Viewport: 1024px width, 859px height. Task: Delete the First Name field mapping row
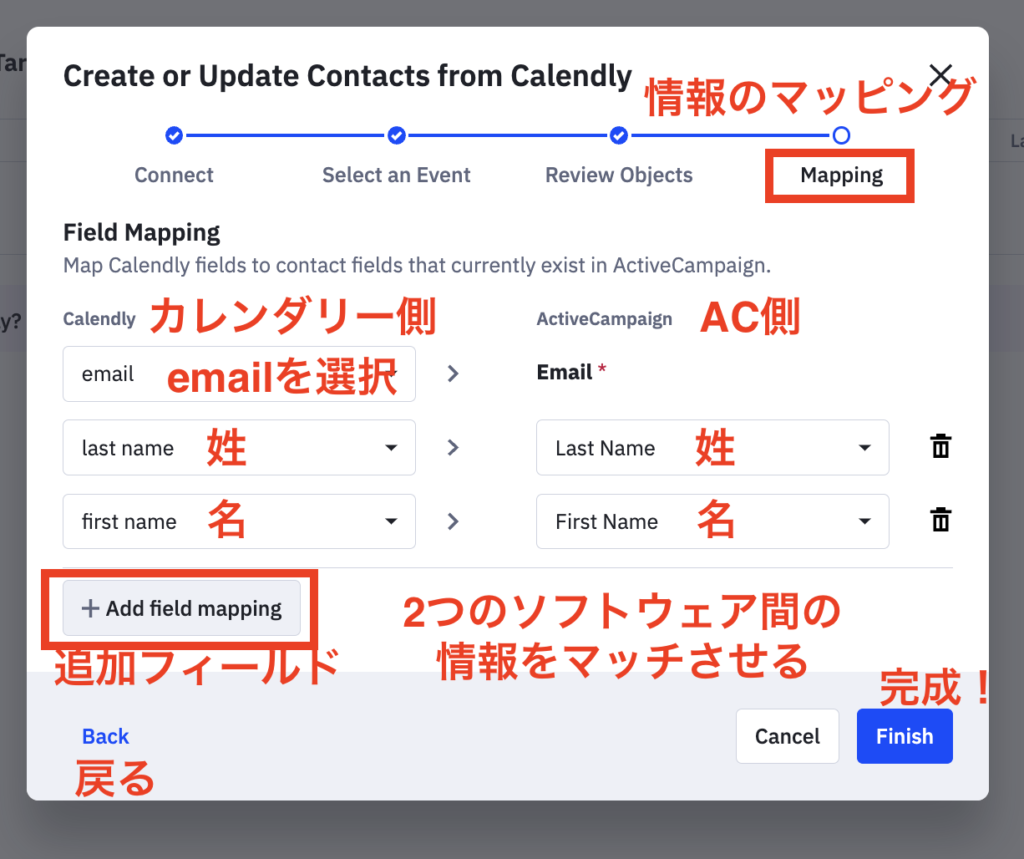pyautogui.click(x=940, y=521)
